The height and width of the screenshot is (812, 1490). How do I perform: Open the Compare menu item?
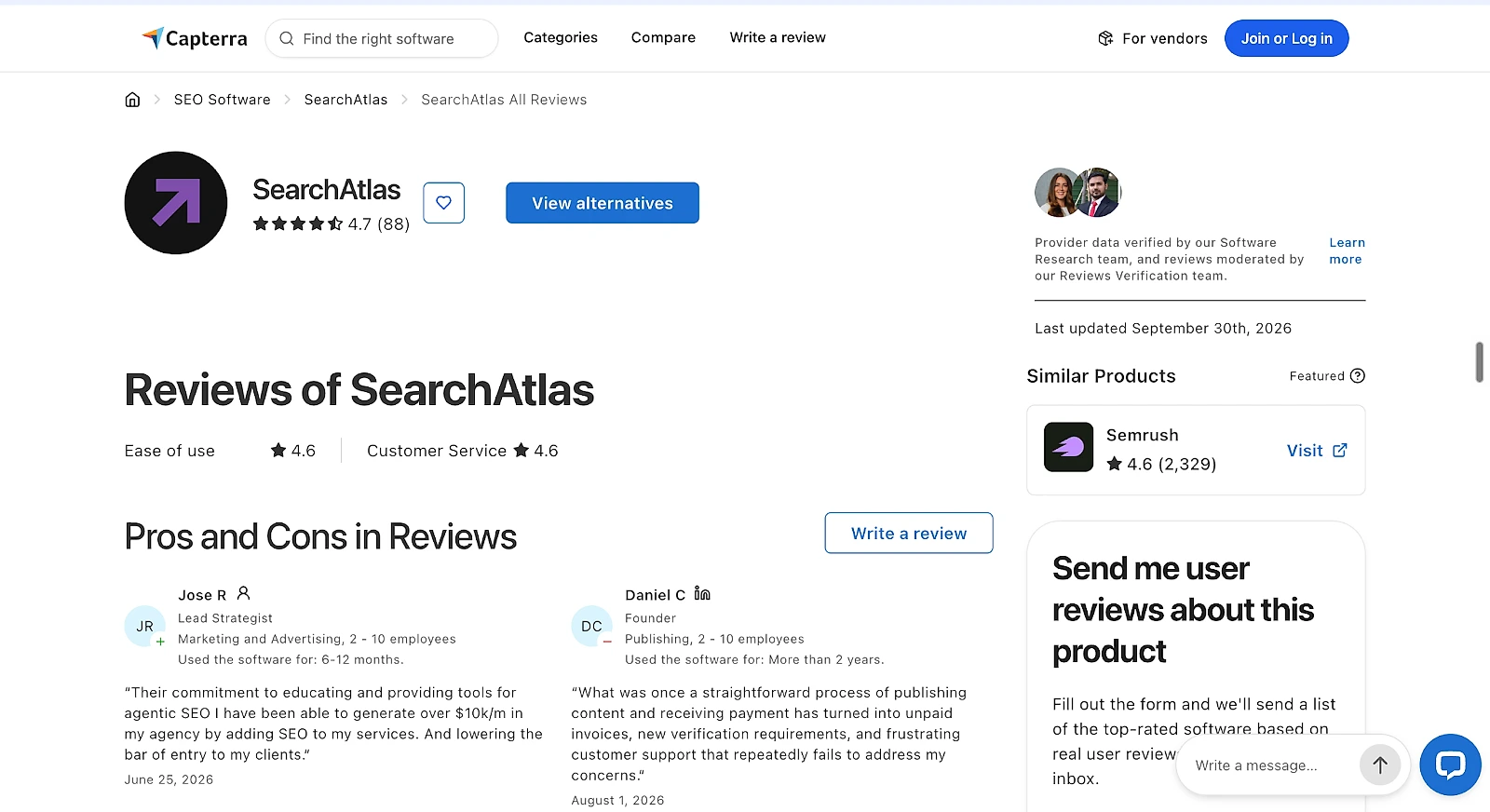click(x=663, y=37)
